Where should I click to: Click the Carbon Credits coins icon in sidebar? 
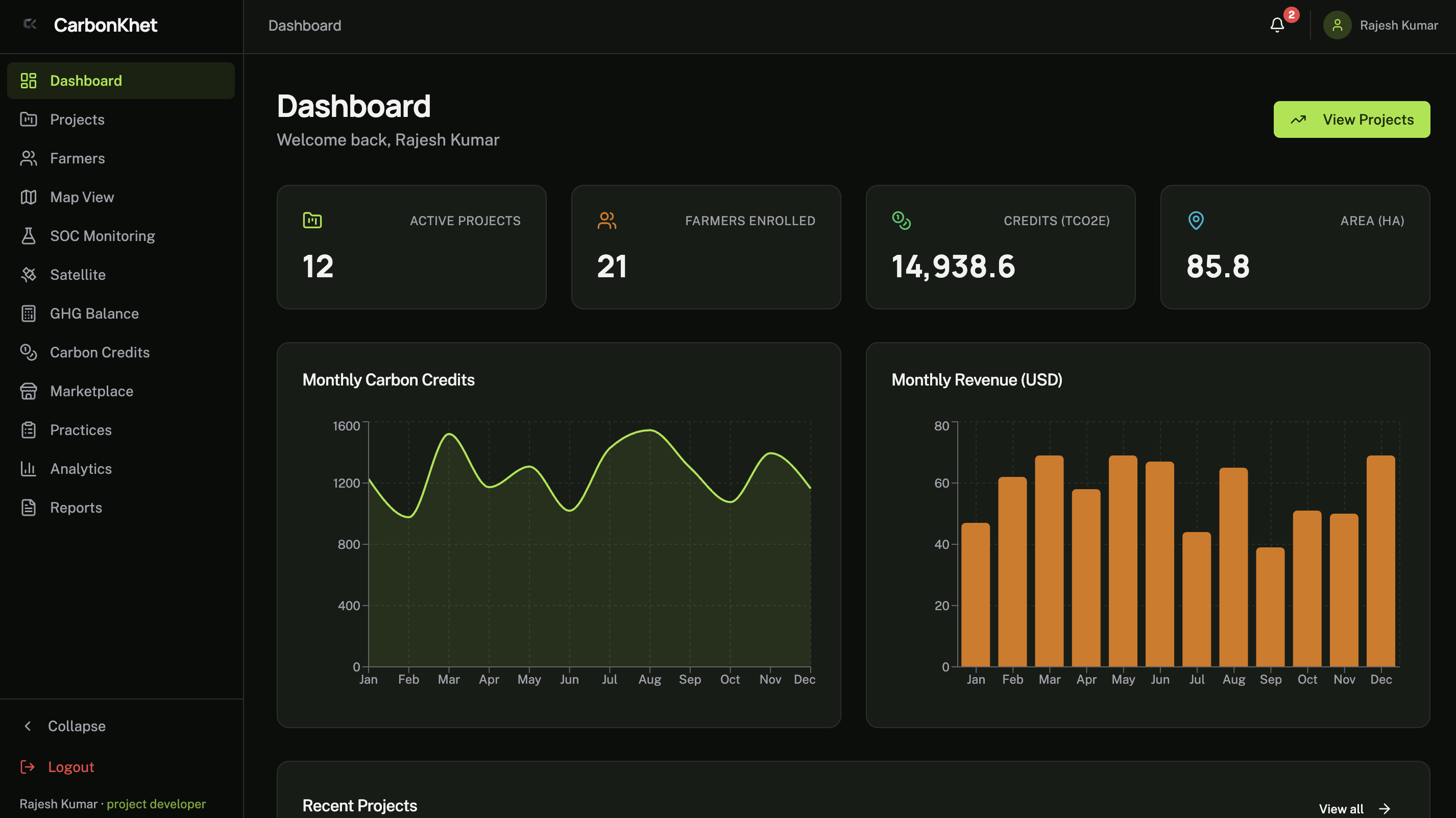[x=28, y=352]
